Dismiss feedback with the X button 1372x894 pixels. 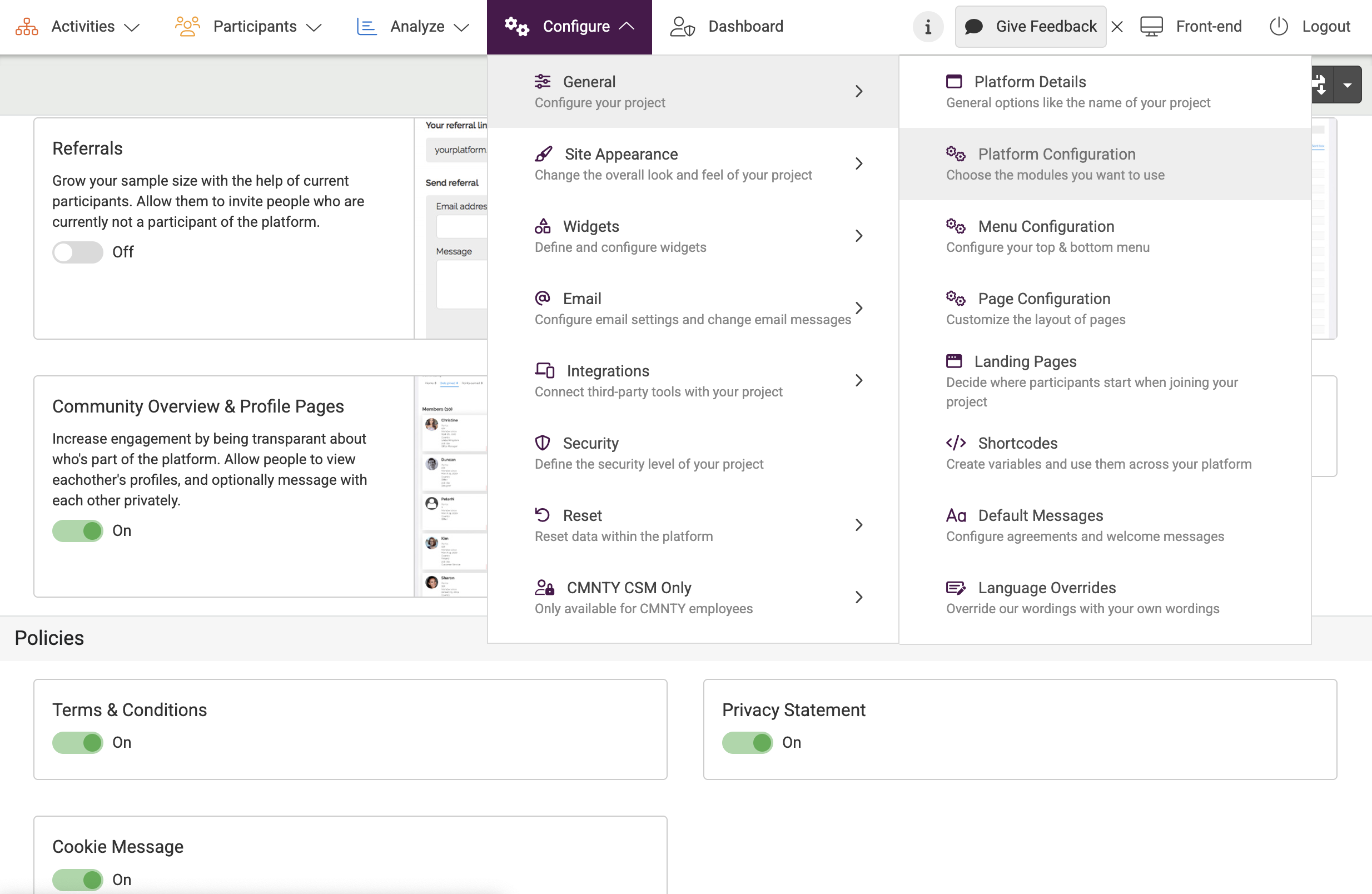coord(1117,27)
